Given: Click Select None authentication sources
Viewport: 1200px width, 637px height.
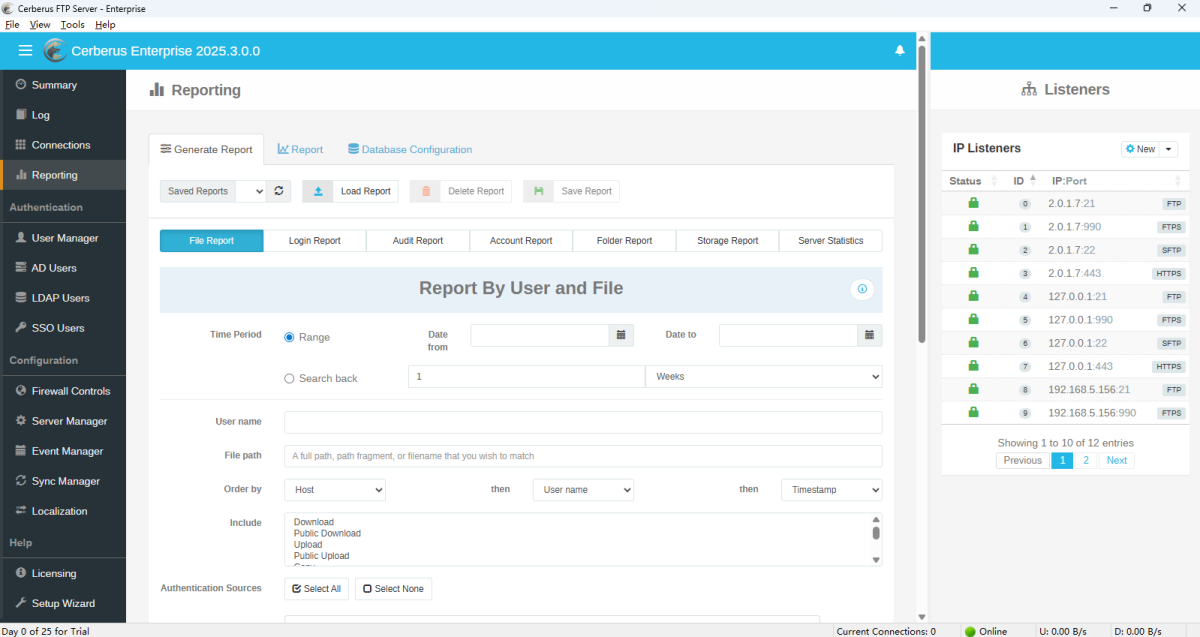Looking at the screenshot, I should (393, 589).
